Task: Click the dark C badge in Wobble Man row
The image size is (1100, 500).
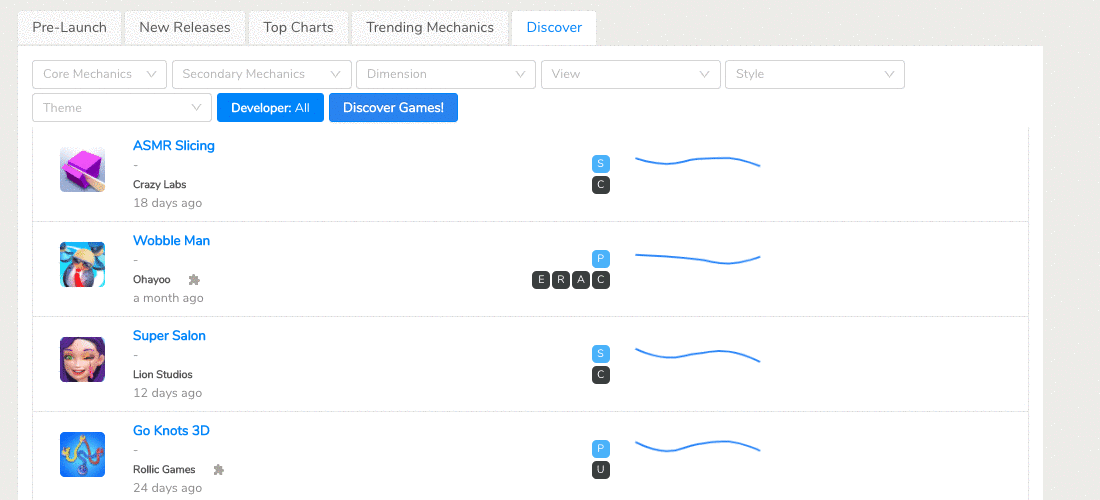Action: point(601,281)
